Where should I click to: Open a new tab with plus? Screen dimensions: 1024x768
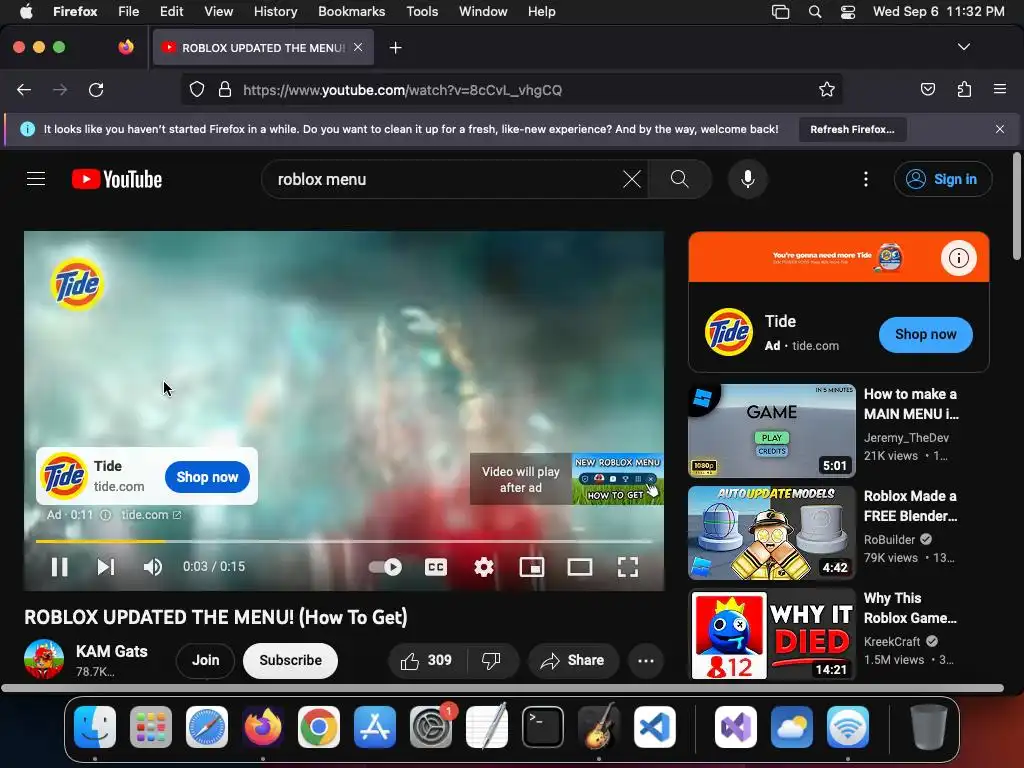point(395,48)
